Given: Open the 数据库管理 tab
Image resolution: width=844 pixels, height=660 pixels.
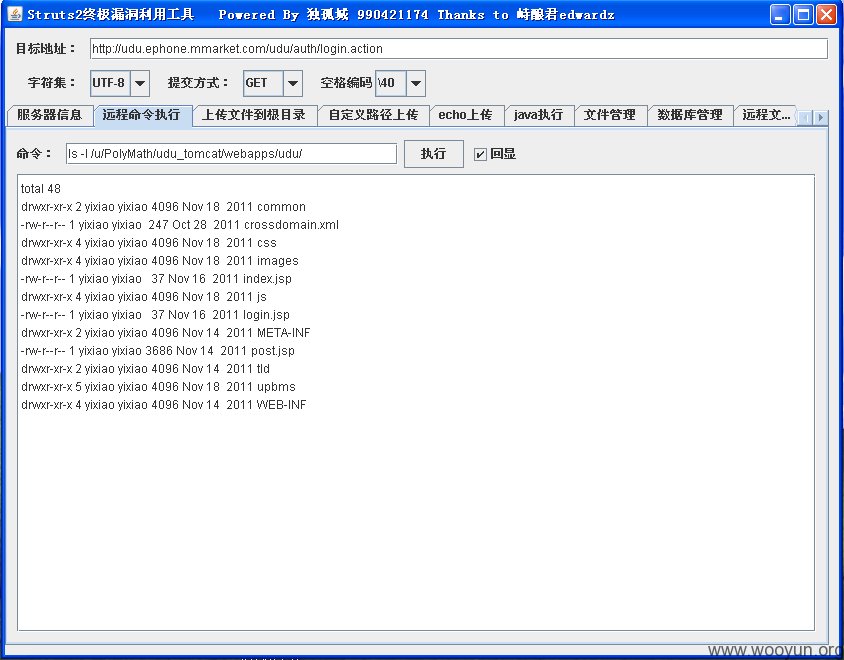Looking at the screenshot, I should 690,115.
